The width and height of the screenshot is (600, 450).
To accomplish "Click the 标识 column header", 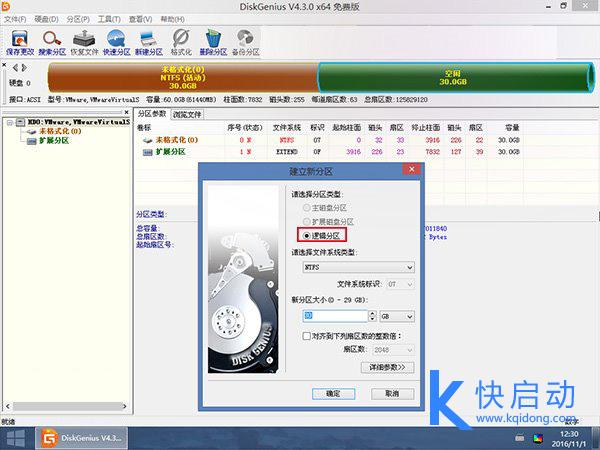I will click(x=317, y=127).
